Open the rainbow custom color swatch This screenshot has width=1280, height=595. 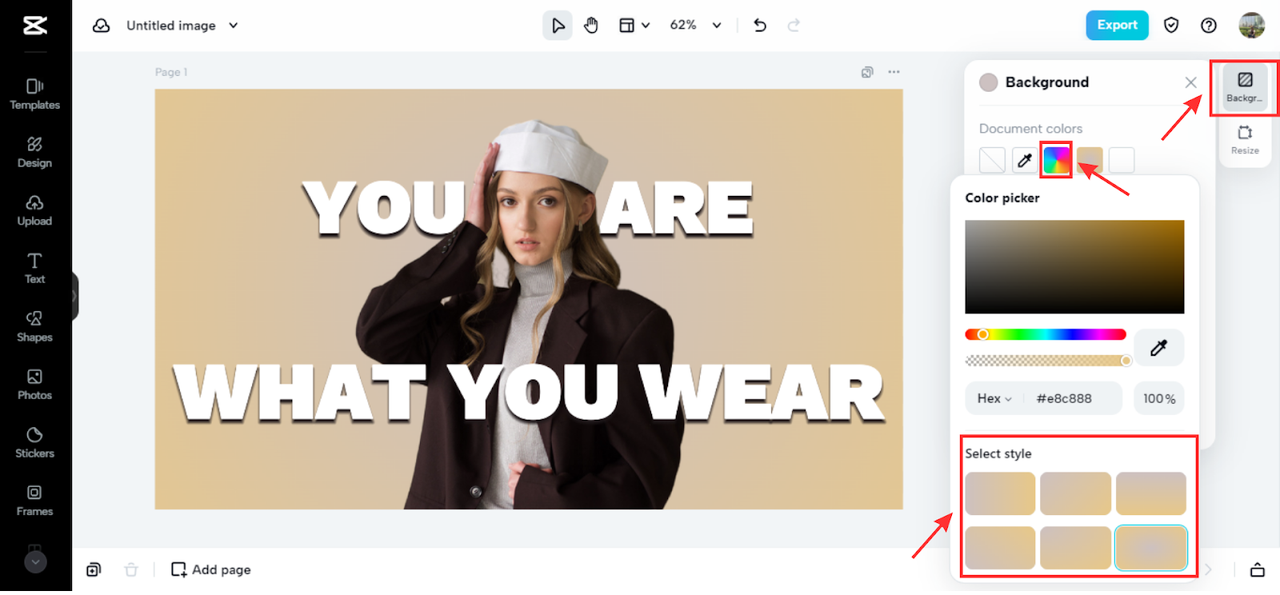(x=1057, y=160)
